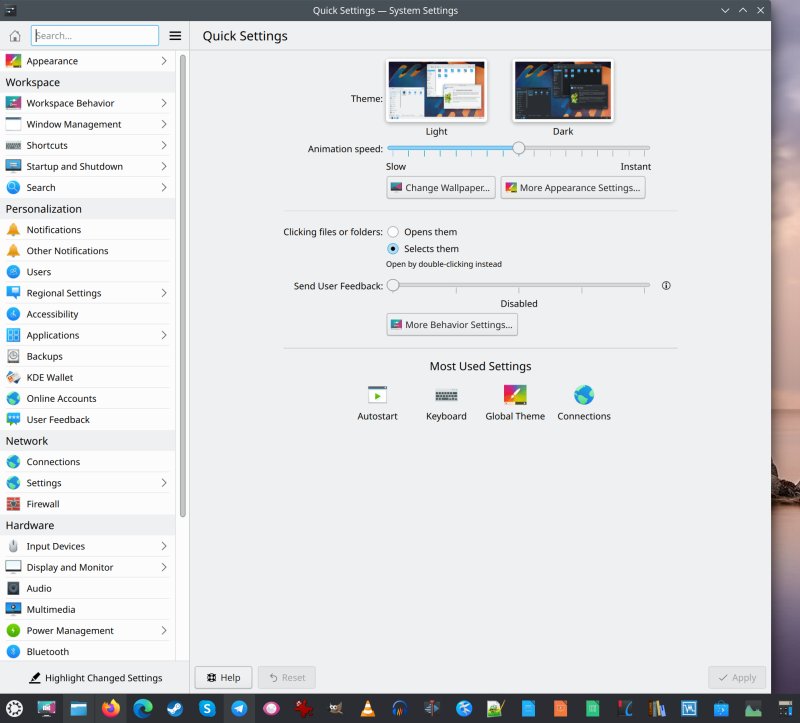Screen dimensions: 800x723
Task: Open Autostart from Most Used Settings
Action: tap(377, 401)
